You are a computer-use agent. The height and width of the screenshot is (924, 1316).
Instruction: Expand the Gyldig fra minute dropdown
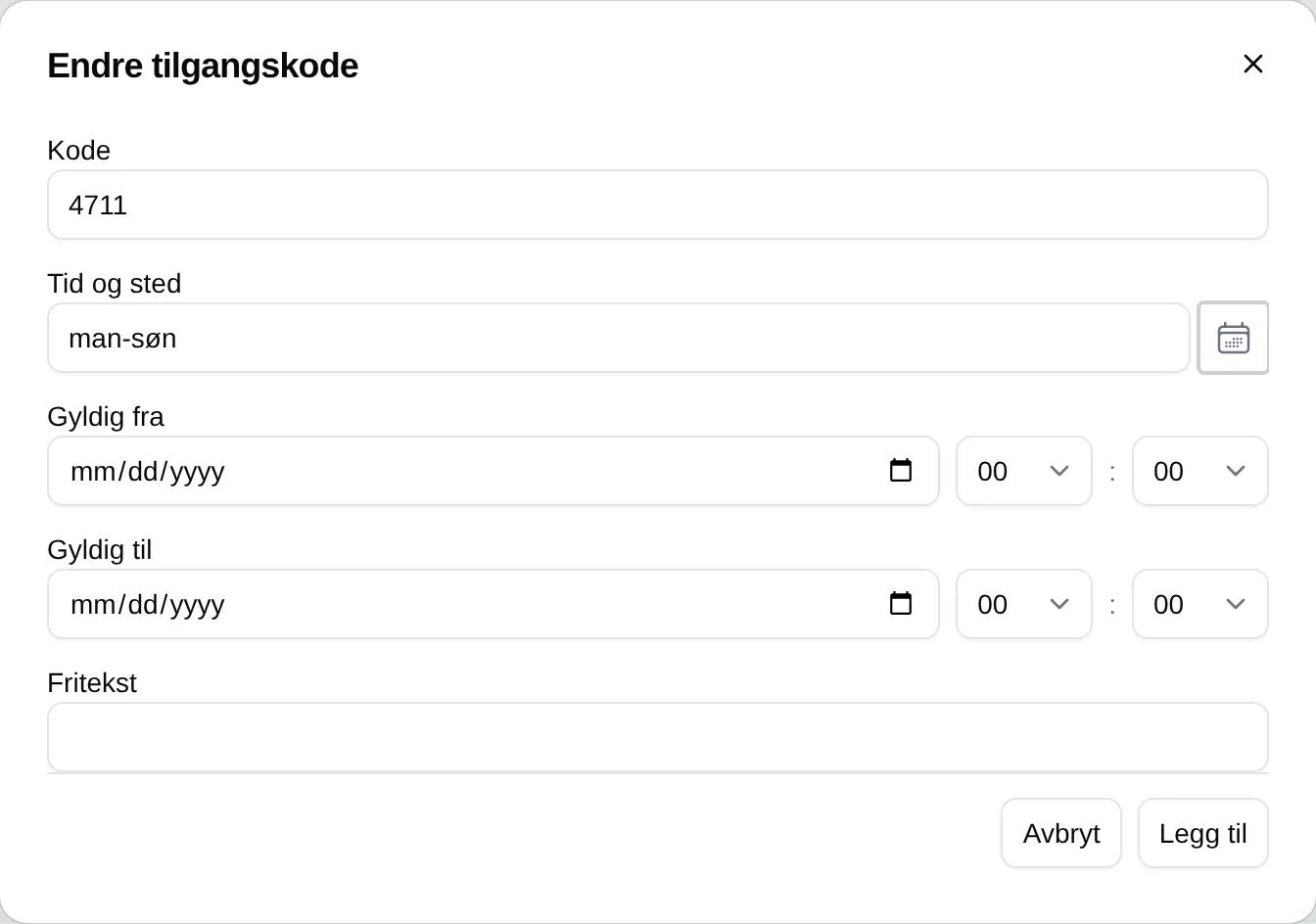pyautogui.click(x=1200, y=471)
